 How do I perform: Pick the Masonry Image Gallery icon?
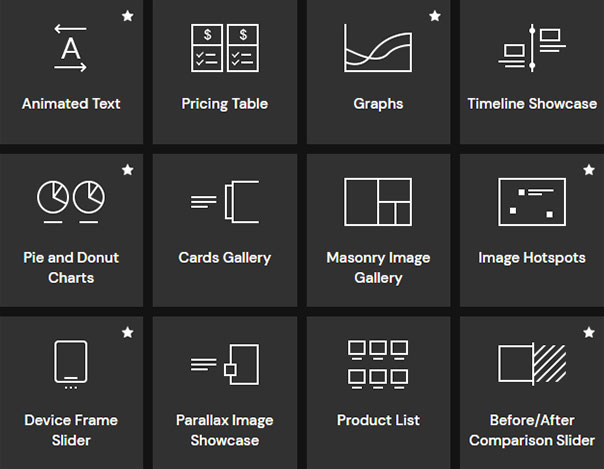coord(378,201)
